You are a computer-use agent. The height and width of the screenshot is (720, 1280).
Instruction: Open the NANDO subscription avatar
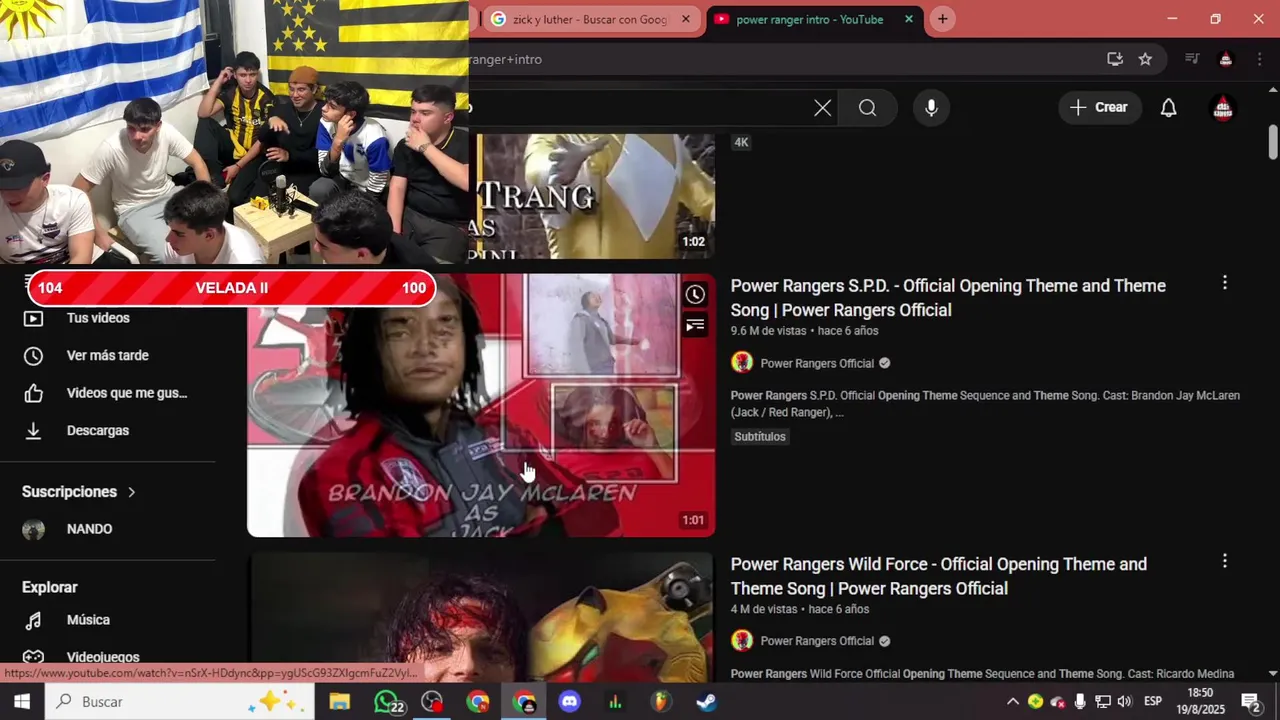tap(33, 529)
